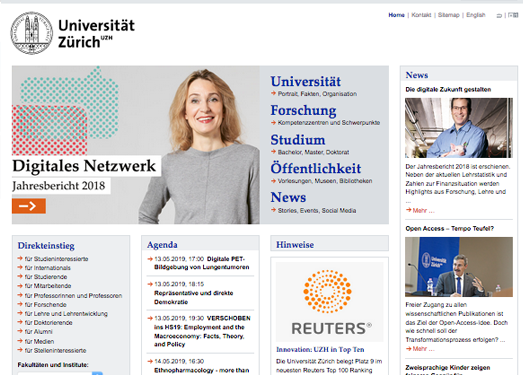Click the Hinweise heading
The width and height of the screenshot is (523, 375).
[x=295, y=245]
